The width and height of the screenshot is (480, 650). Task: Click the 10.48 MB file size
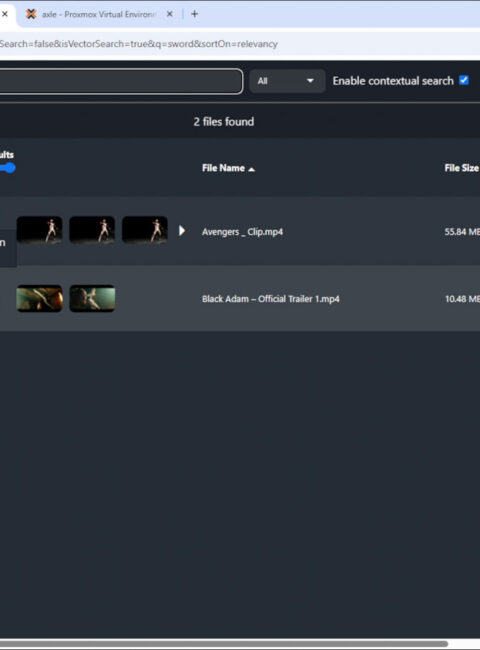(x=462, y=299)
